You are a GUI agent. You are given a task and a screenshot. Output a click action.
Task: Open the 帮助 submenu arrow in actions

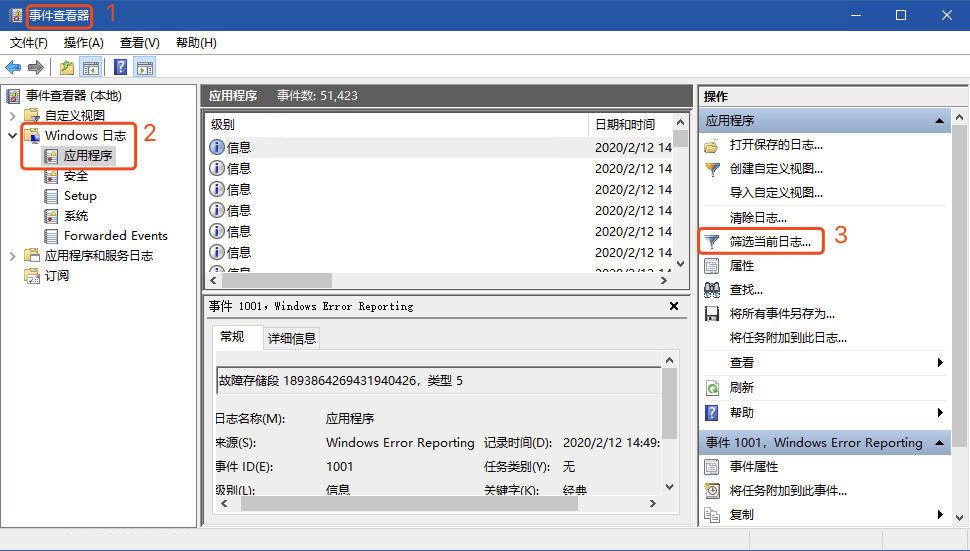click(940, 412)
